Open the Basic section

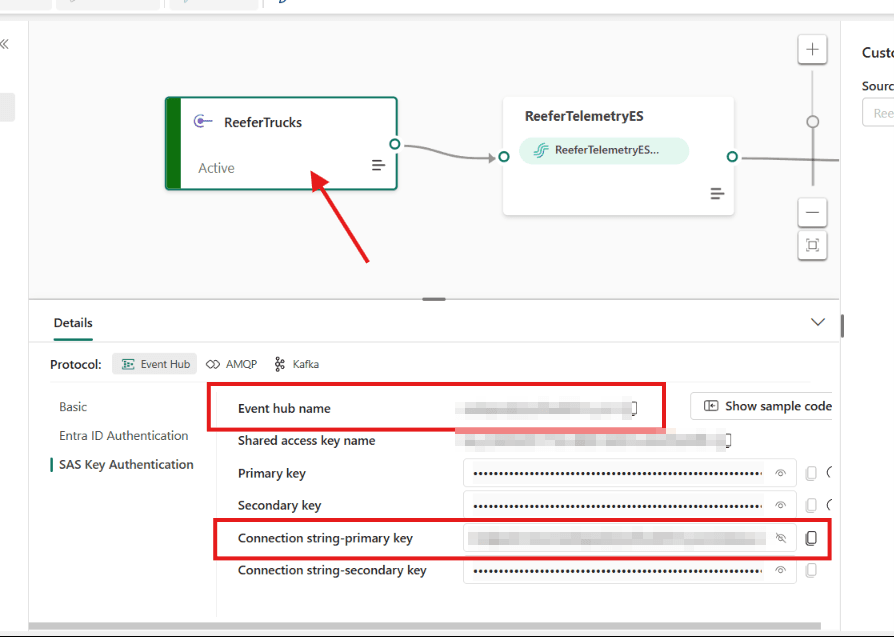(x=73, y=407)
